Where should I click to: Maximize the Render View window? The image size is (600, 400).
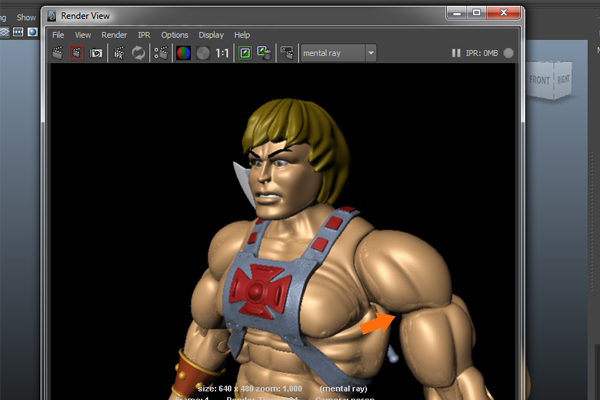pos(476,13)
